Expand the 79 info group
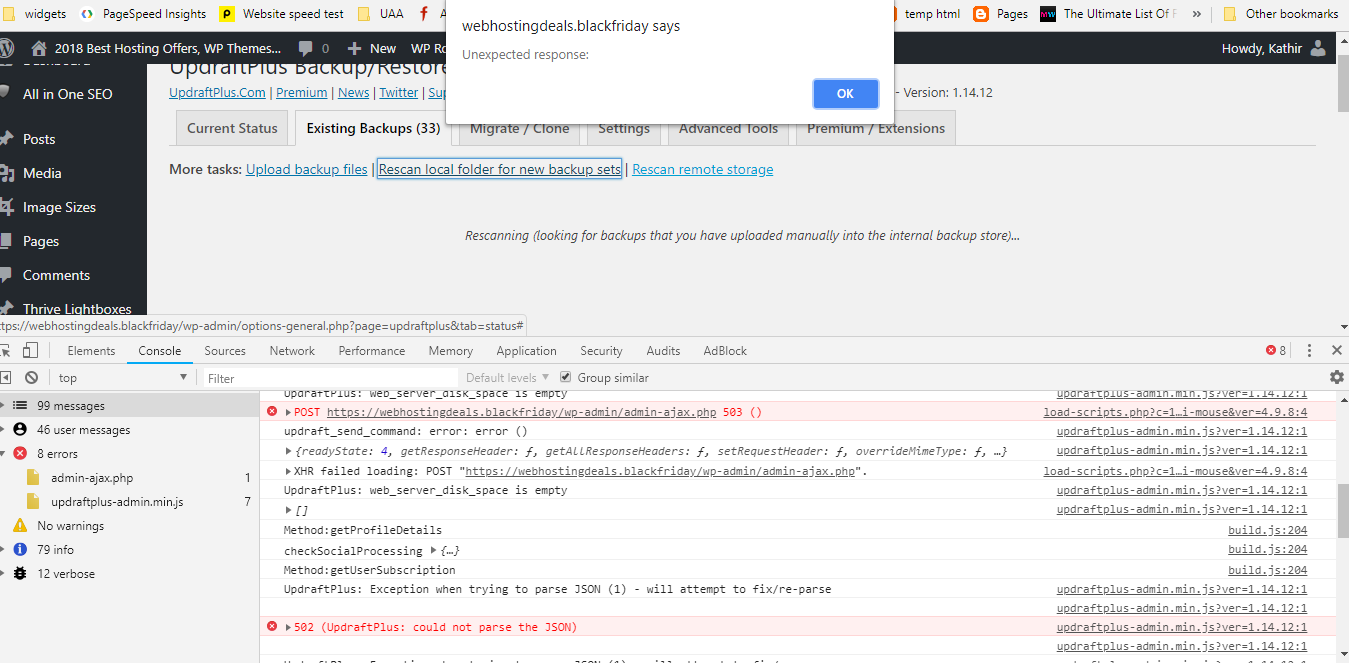The height and width of the screenshot is (663, 1349). click(x=5, y=550)
